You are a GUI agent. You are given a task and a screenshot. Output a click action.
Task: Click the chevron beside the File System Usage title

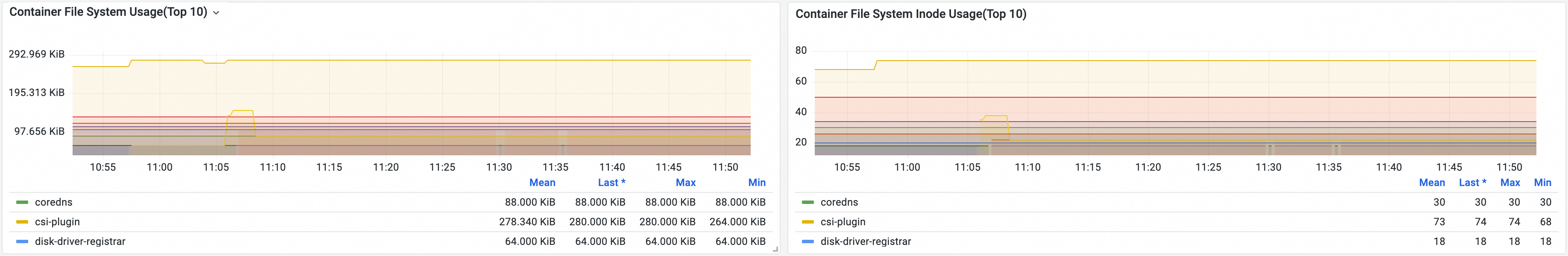(216, 13)
